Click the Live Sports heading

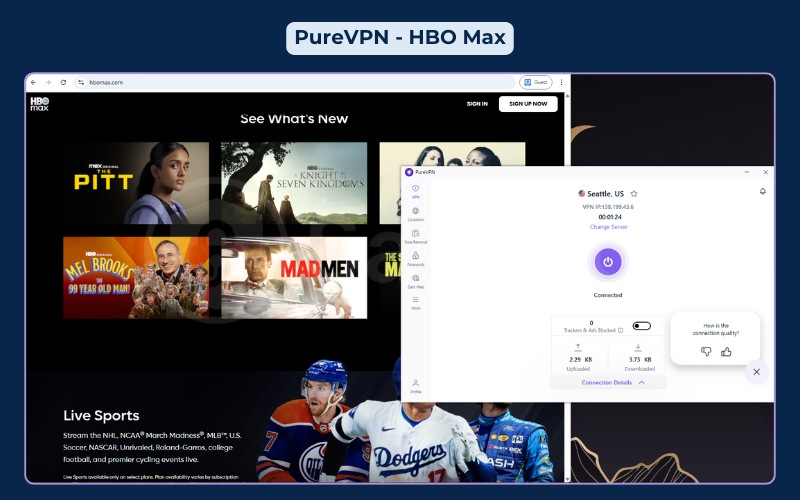tap(101, 416)
